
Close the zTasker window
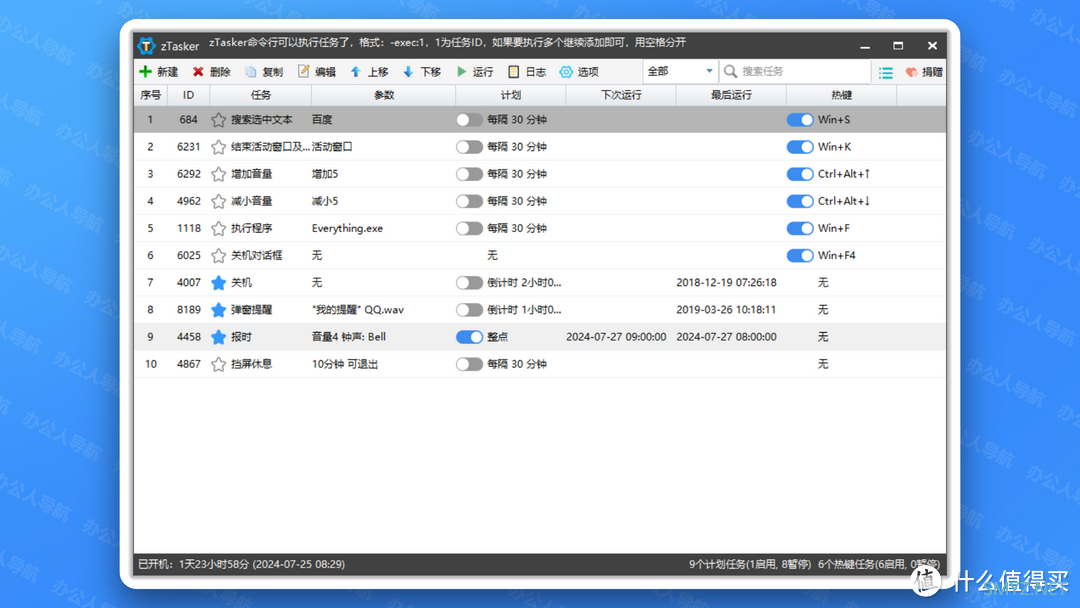[x=932, y=46]
